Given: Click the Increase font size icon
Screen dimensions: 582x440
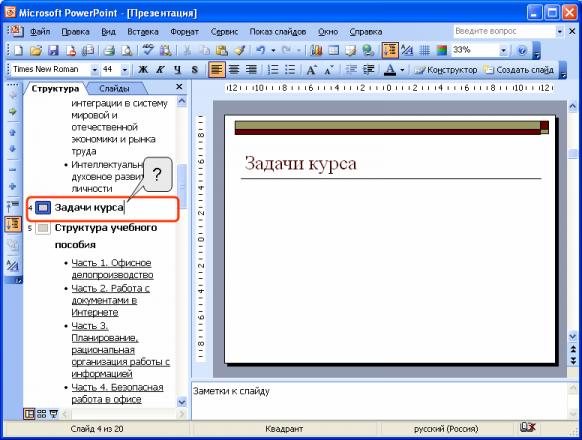Looking at the screenshot, I should (311, 69).
